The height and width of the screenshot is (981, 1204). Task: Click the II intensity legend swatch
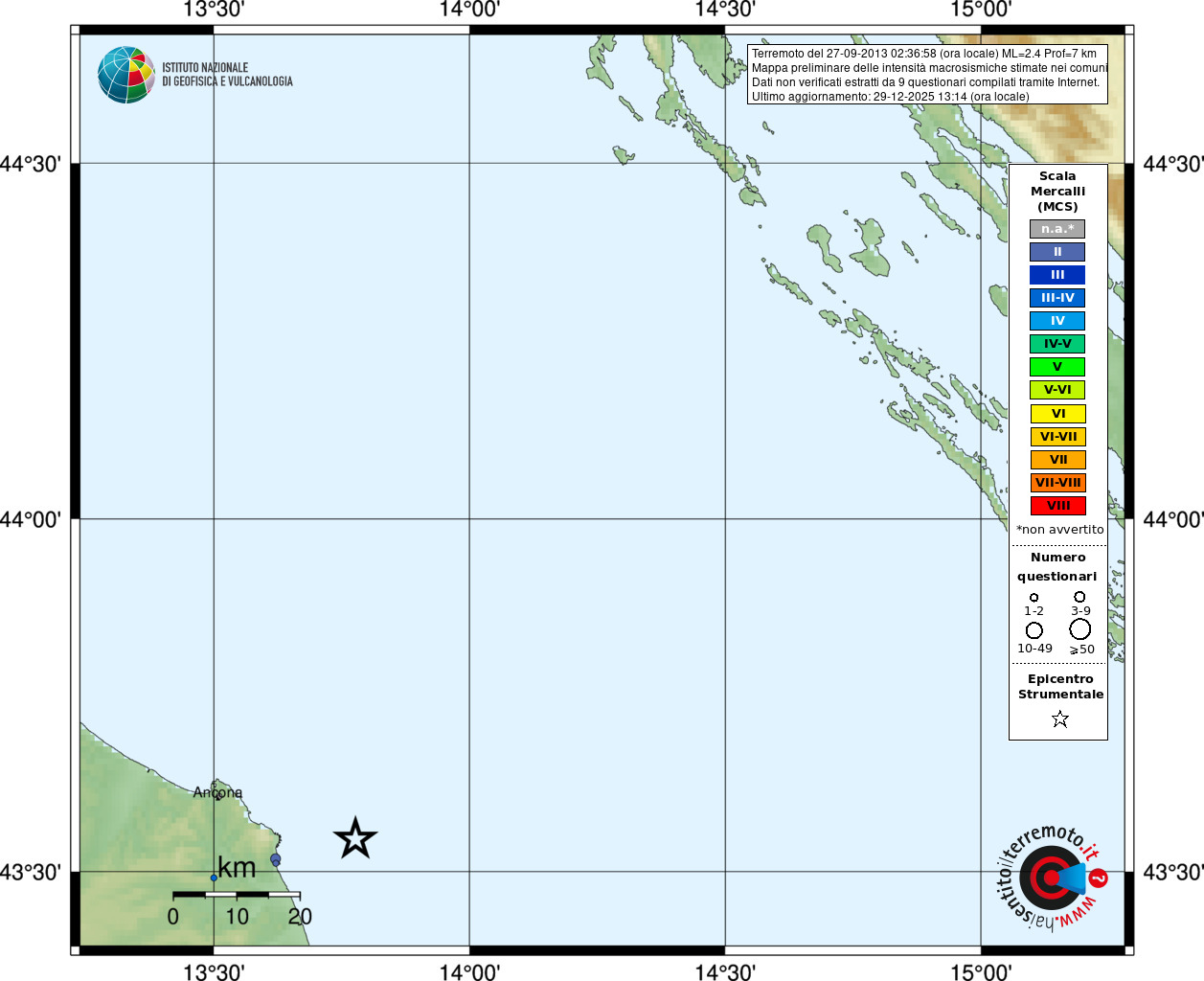coord(1057,252)
